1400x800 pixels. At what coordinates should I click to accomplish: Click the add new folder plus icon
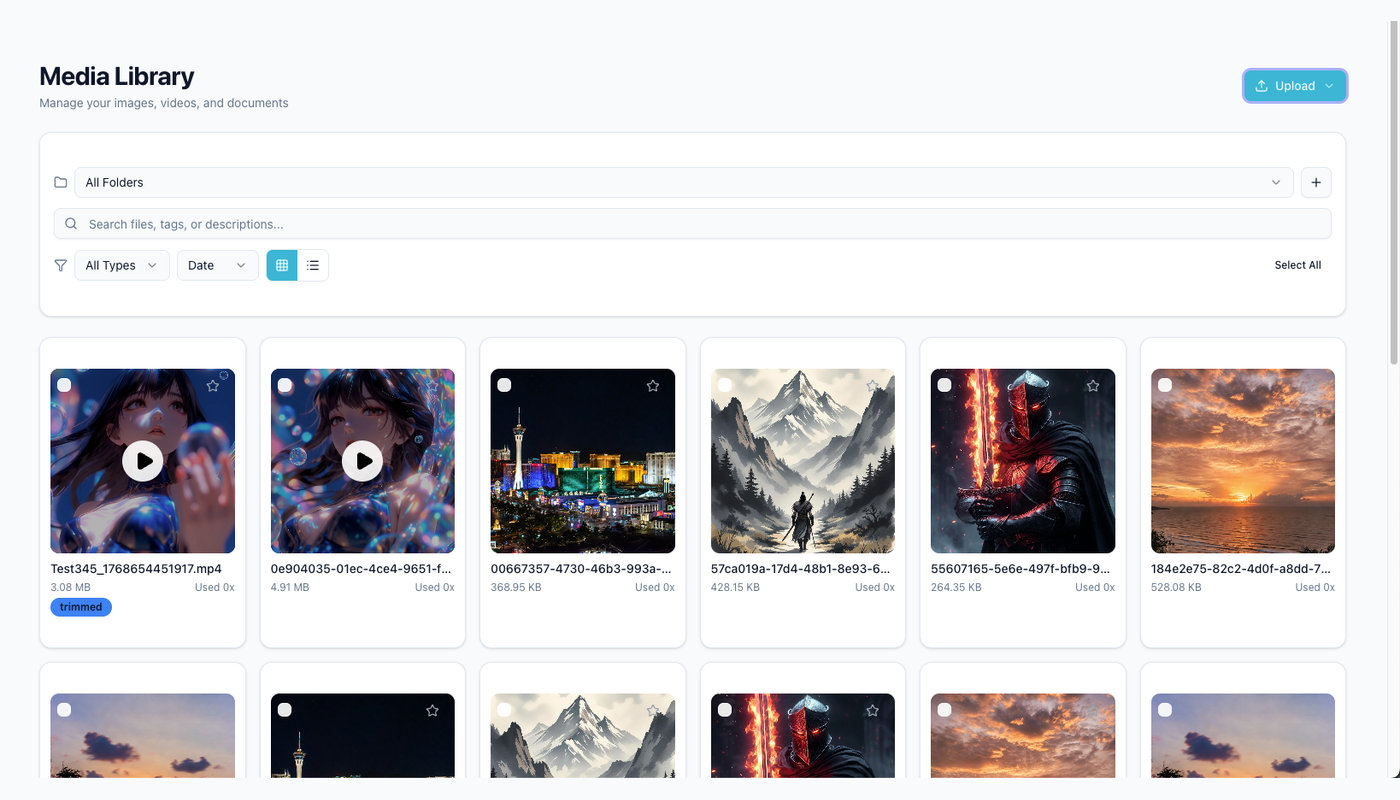[x=1316, y=182]
